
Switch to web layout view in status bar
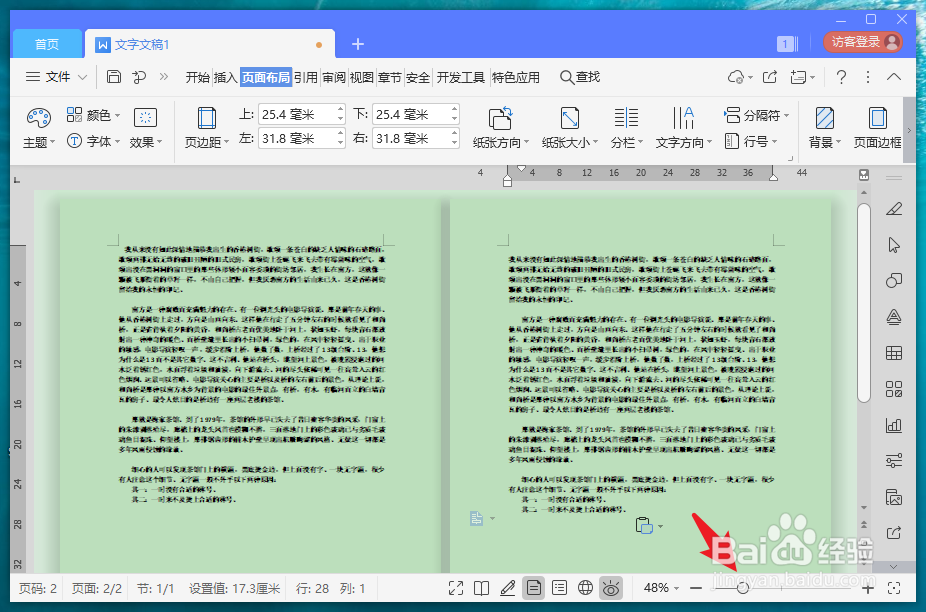coord(585,588)
